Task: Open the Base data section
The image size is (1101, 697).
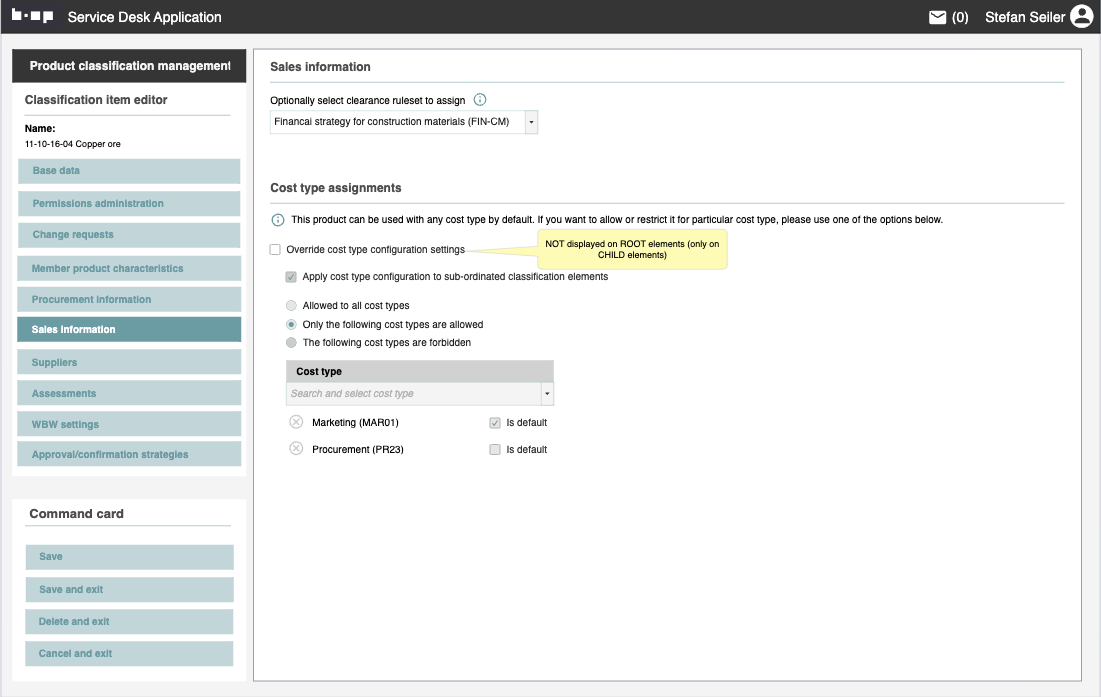Action: coord(129,171)
